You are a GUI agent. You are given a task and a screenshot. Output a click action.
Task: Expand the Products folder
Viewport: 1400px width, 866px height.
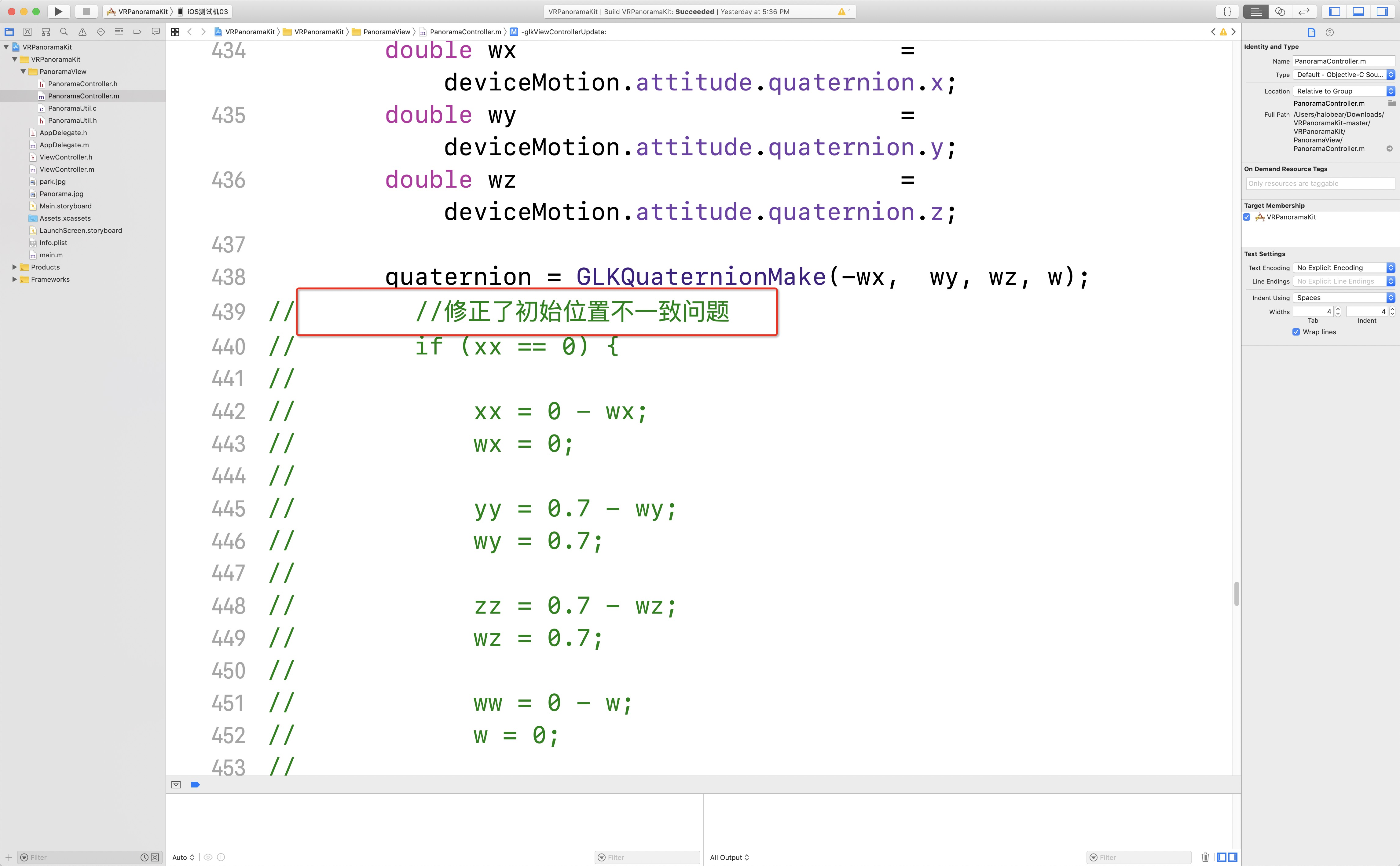(x=14, y=267)
